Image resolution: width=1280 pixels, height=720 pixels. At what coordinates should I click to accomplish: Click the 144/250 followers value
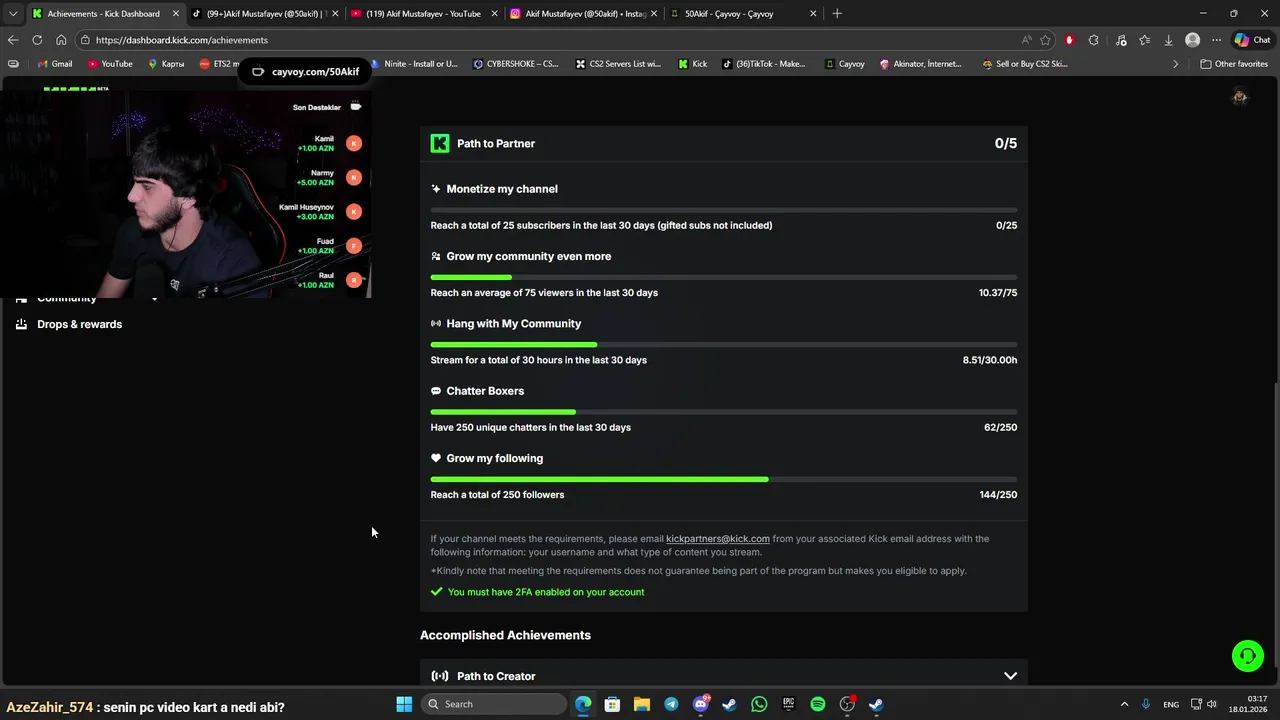[998, 495]
